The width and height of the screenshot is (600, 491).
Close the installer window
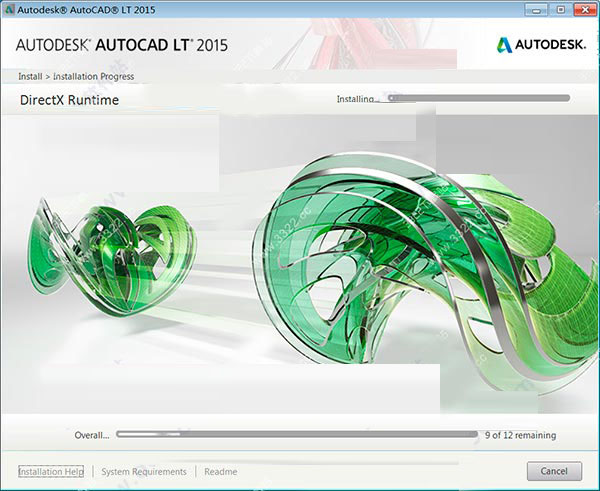[585, 10]
